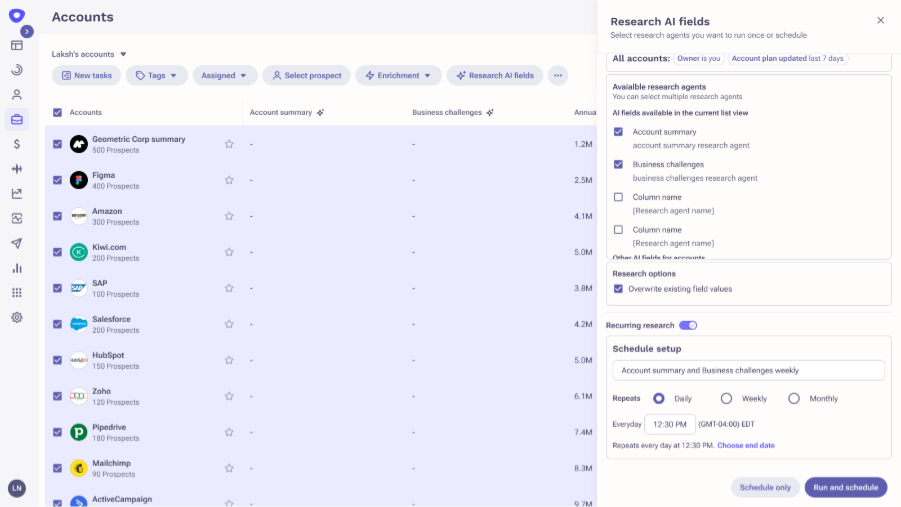Open the Assigned dropdown
Screen dimensions: 901x507
click(x=225, y=75)
